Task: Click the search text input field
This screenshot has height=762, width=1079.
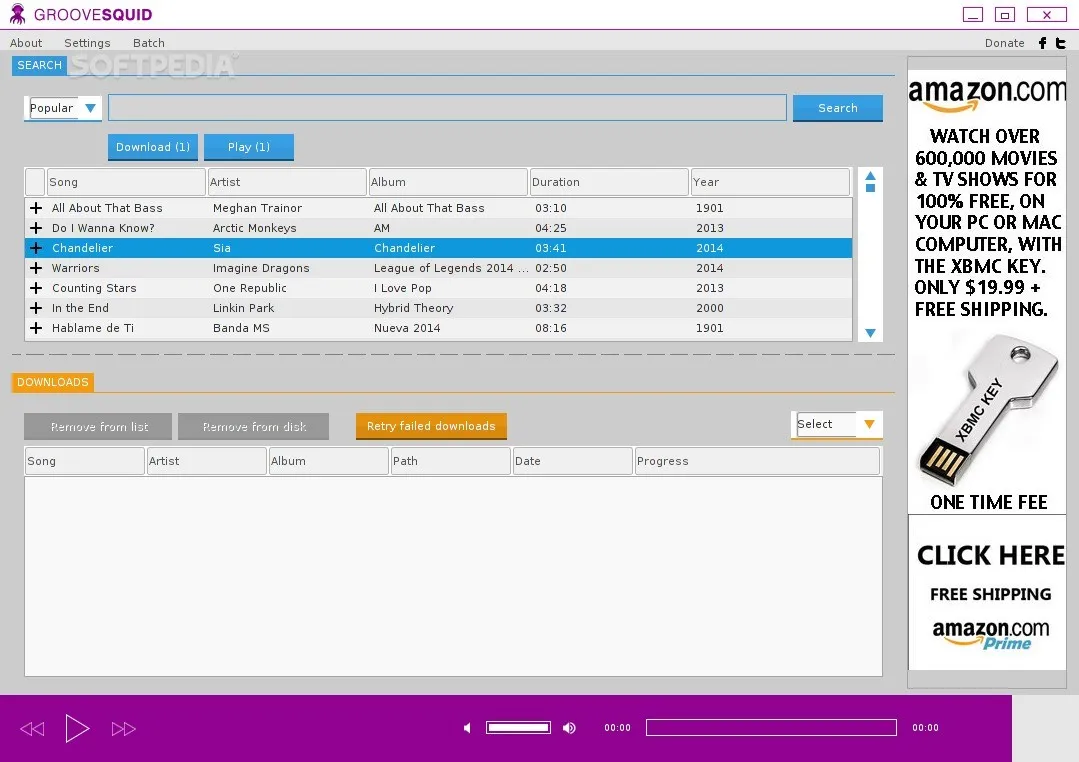Action: tap(447, 108)
